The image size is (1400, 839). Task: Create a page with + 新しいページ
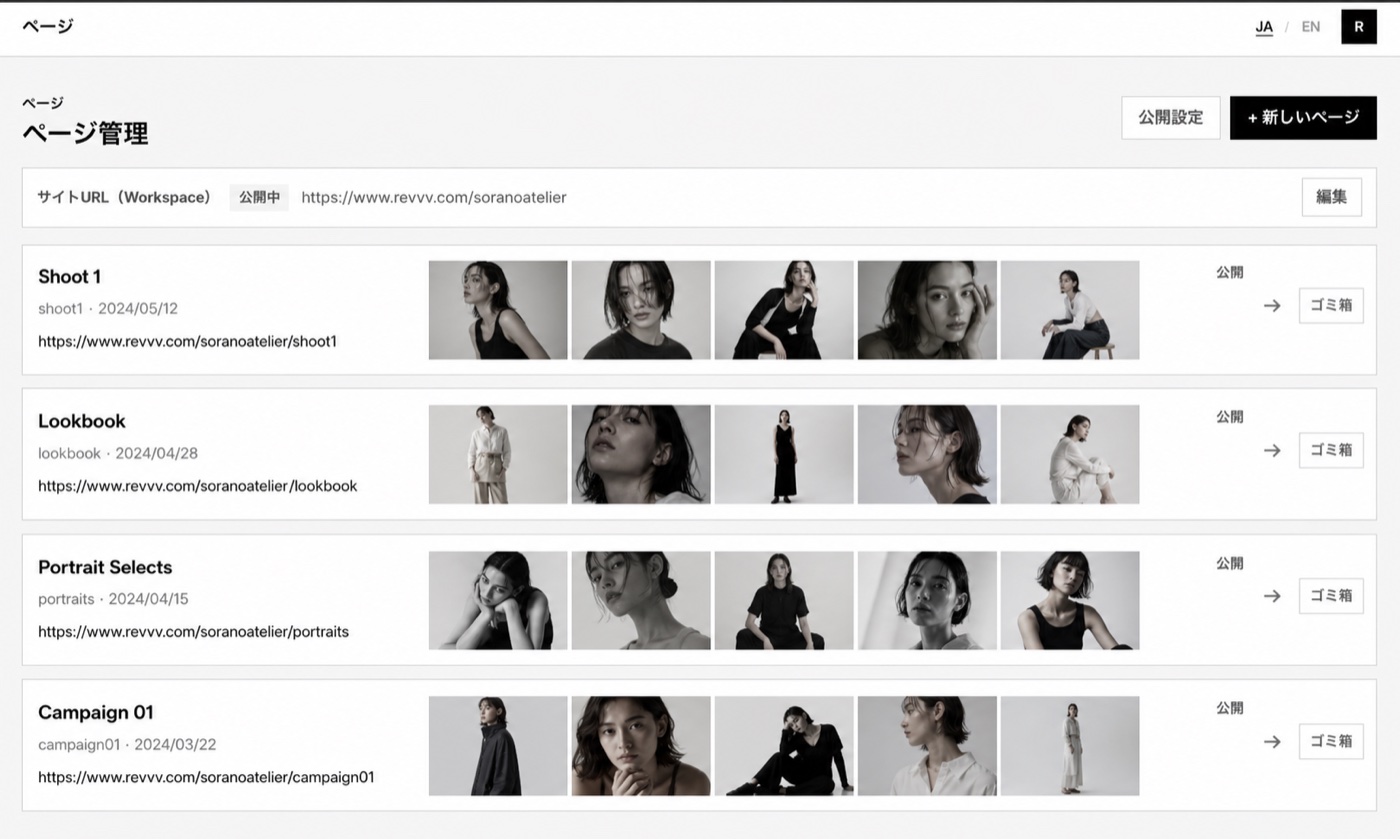click(x=1303, y=118)
